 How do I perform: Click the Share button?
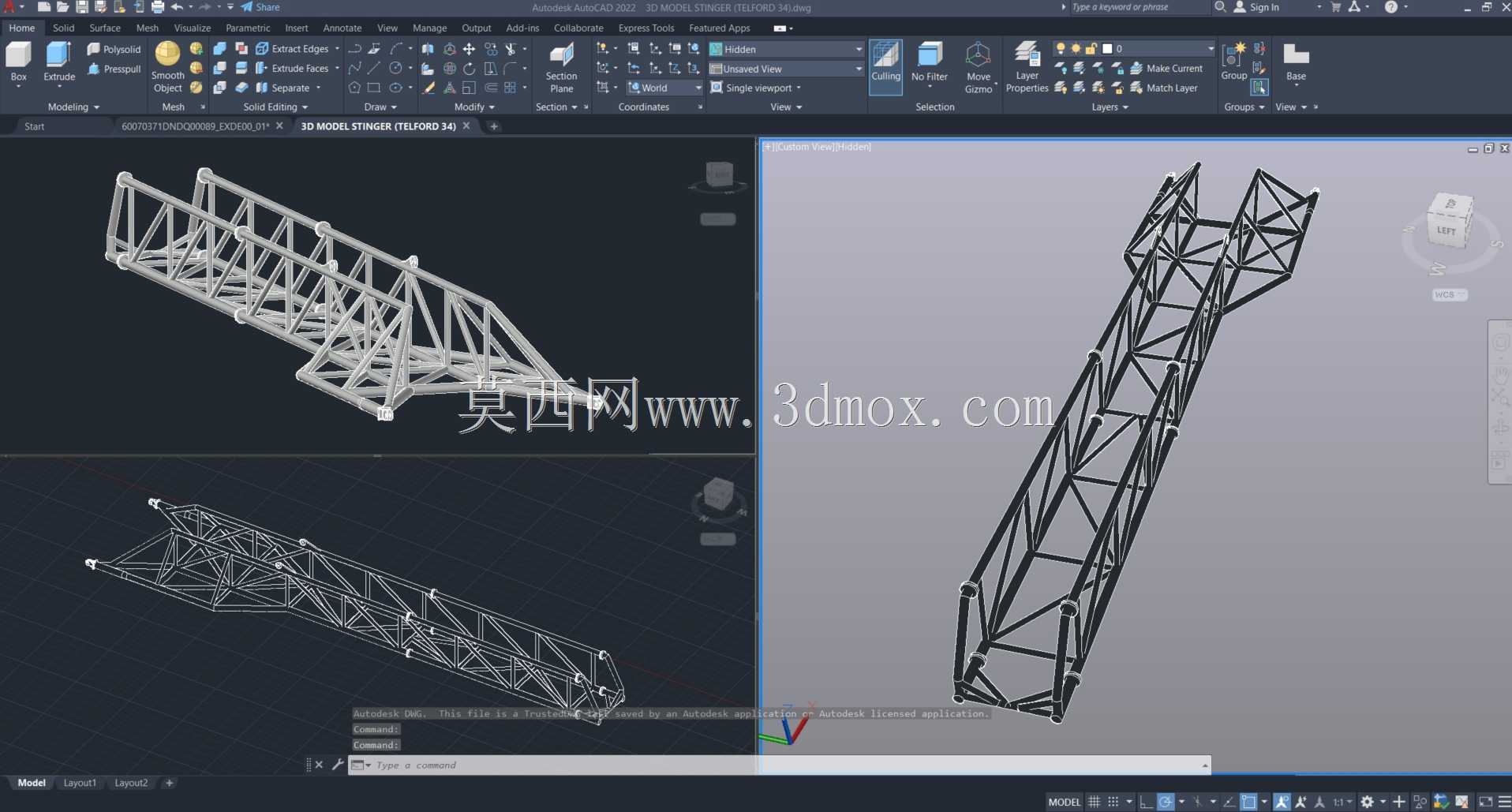pyautogui.click(x=260, y=7)
